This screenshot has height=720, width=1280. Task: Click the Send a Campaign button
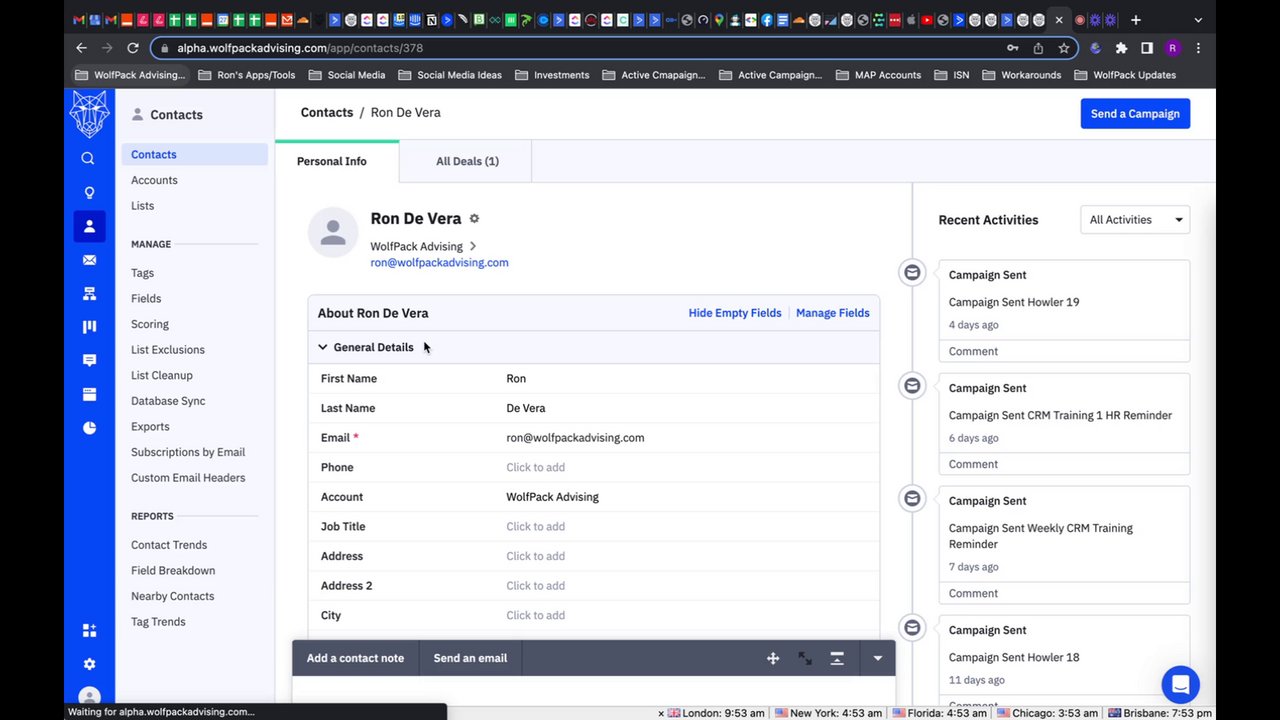(x=1135, y=114)
